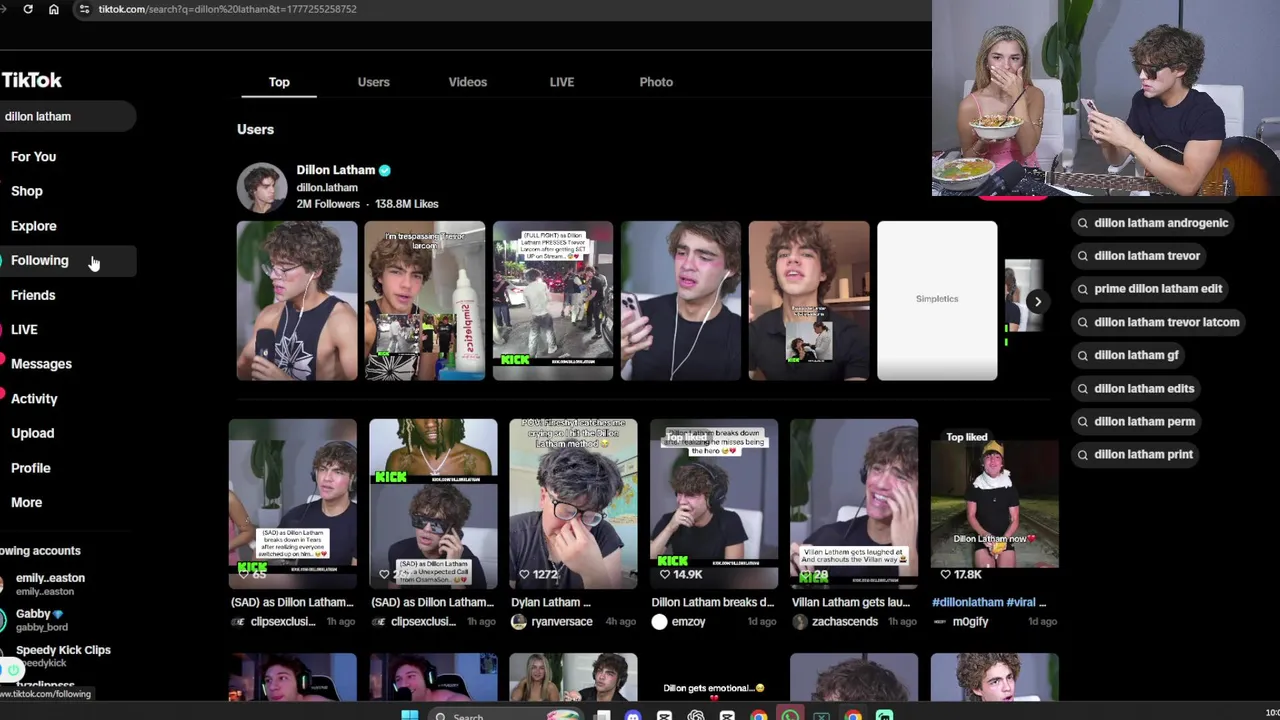Screen dimensions: 1280x720
Task: Open emzoy avatar icon
Action: tap(659, 622)
